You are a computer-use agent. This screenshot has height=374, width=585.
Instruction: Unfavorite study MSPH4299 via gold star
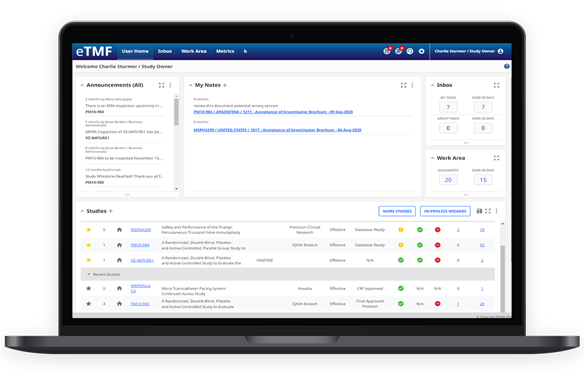pos(89,230)
